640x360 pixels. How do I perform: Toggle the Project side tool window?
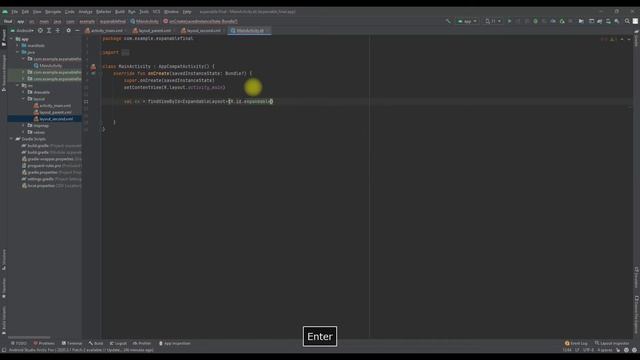coord(4,38)
